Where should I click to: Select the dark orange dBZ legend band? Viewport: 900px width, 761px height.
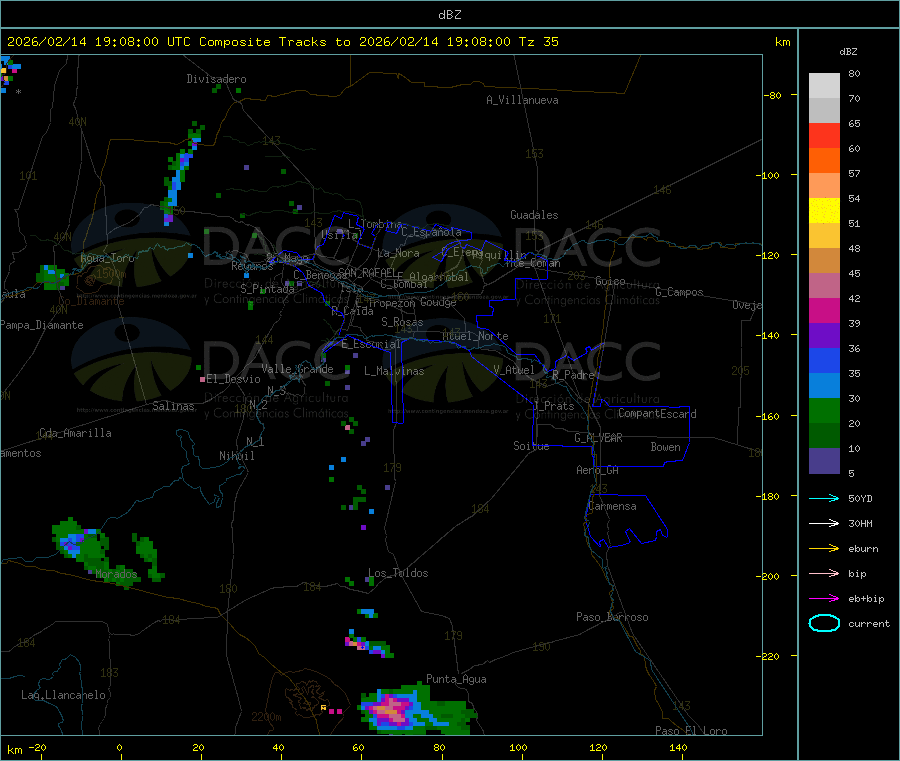(824, 161)
